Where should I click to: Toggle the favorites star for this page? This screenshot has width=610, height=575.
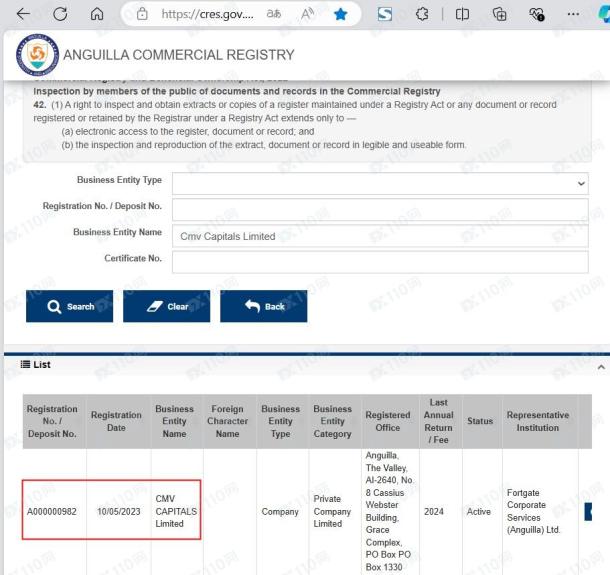[x=340, y=14]
